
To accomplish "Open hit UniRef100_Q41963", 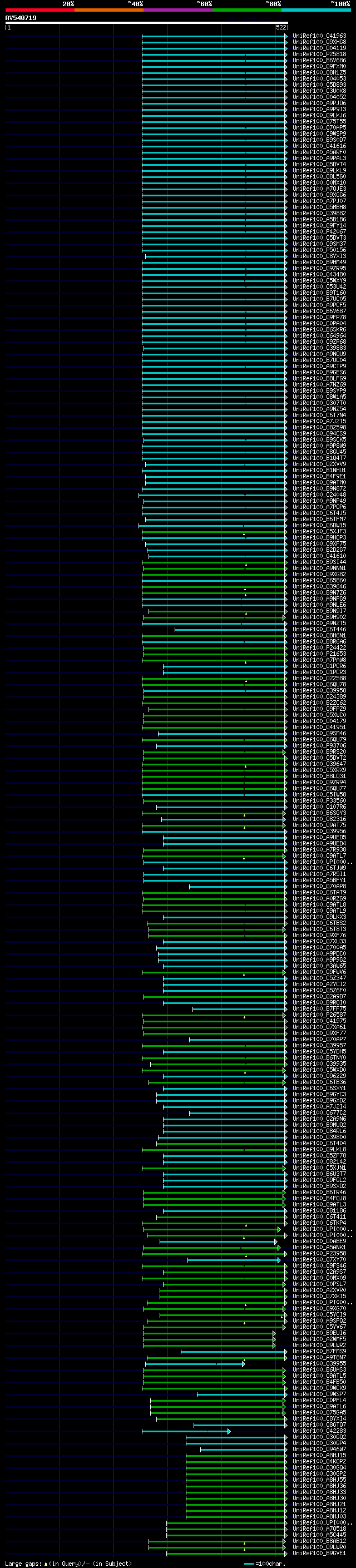I will [x=319, y=36].
